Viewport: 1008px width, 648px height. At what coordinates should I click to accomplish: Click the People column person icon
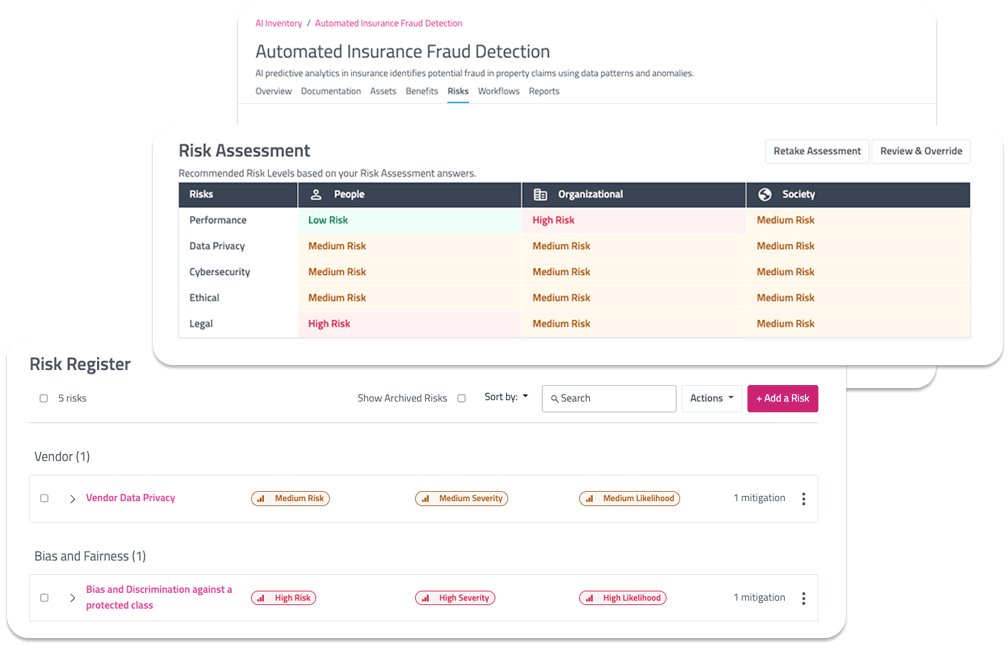(x=317, y=195)
